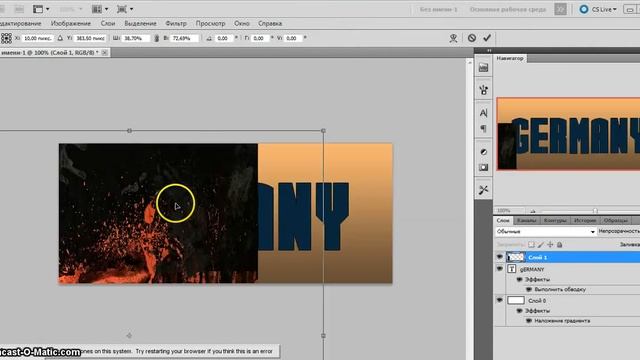Toggle Эффекты visibility under gERMANY layer
The image size is (640, 360).
point(519,280)
